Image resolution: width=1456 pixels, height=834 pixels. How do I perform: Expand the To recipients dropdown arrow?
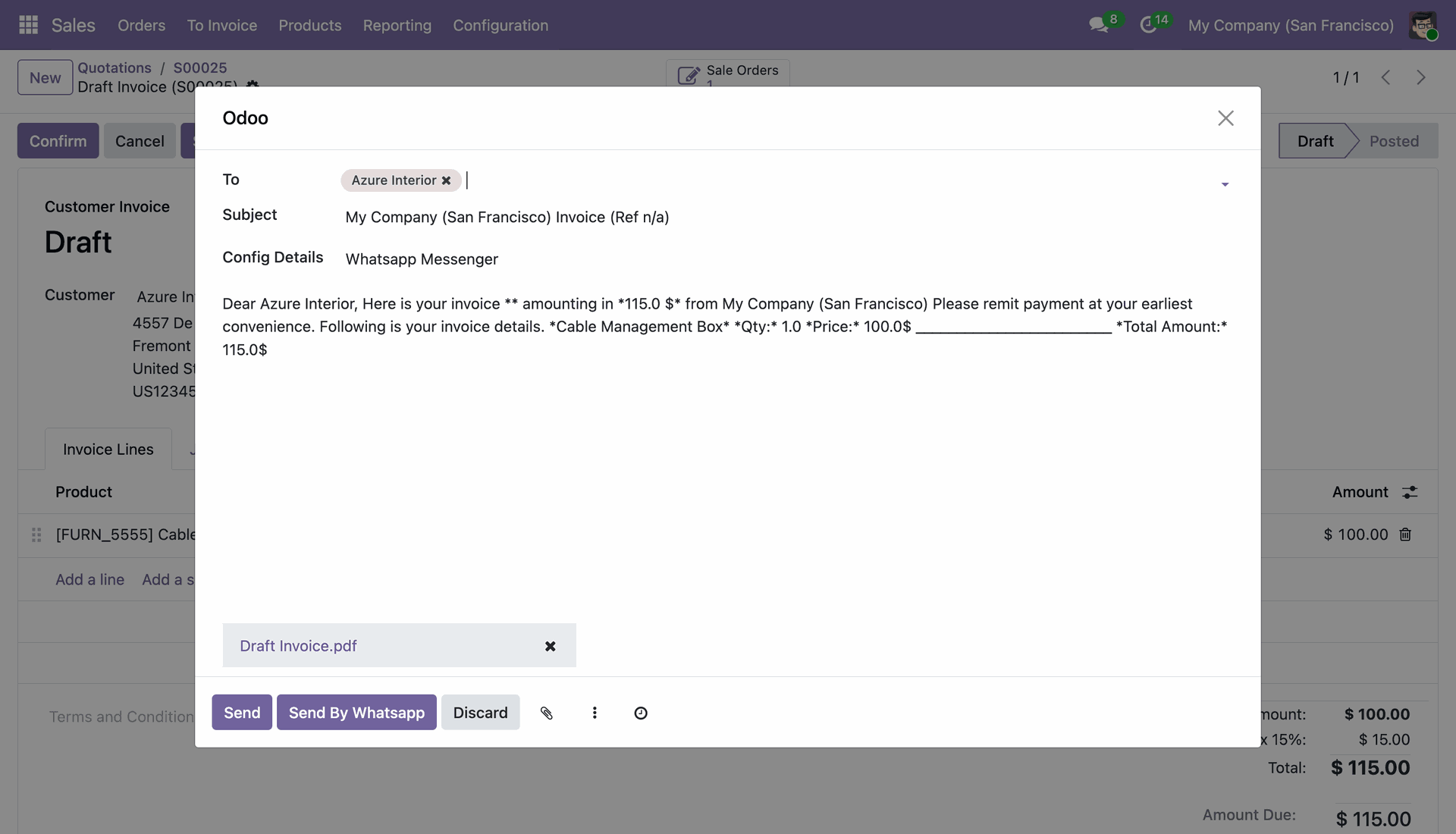click(1225, 184)
